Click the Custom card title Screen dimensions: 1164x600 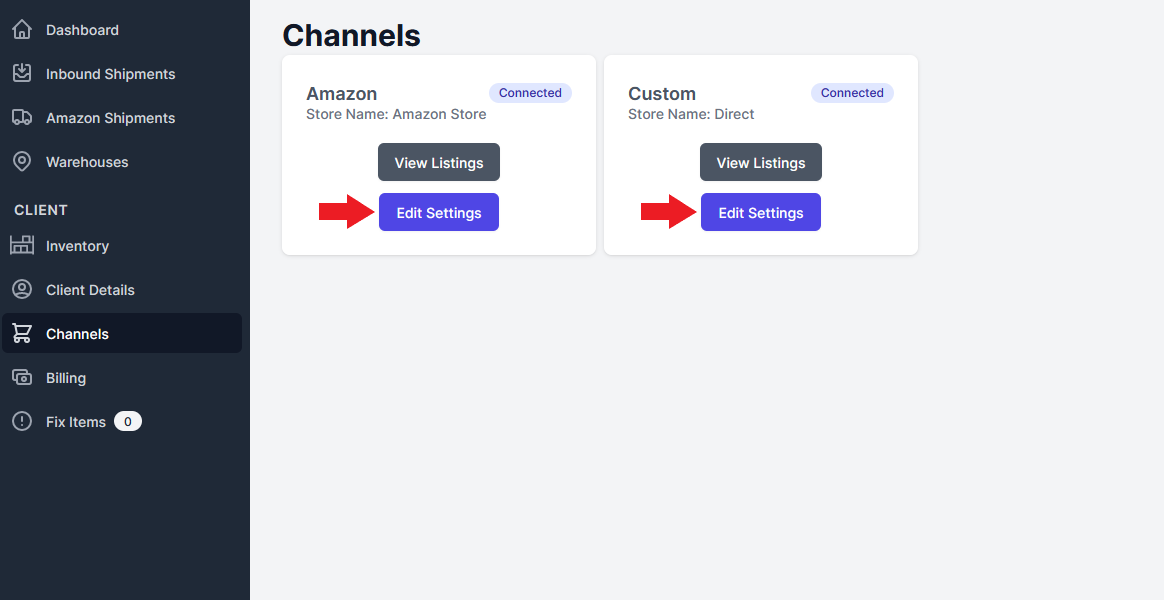pos(662,94)
